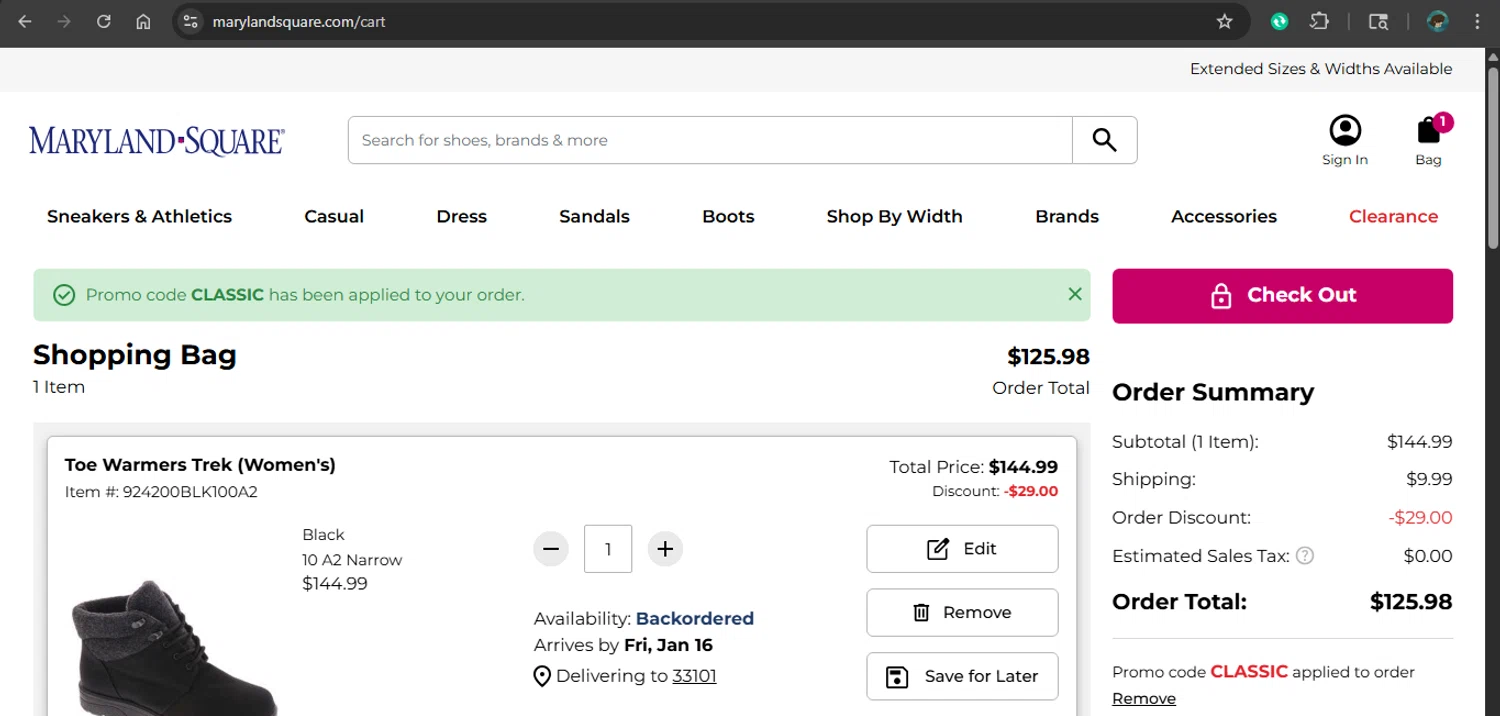1500x716 pixels.
Task: Click the Maryland Square logo
Action: (157, 141)
